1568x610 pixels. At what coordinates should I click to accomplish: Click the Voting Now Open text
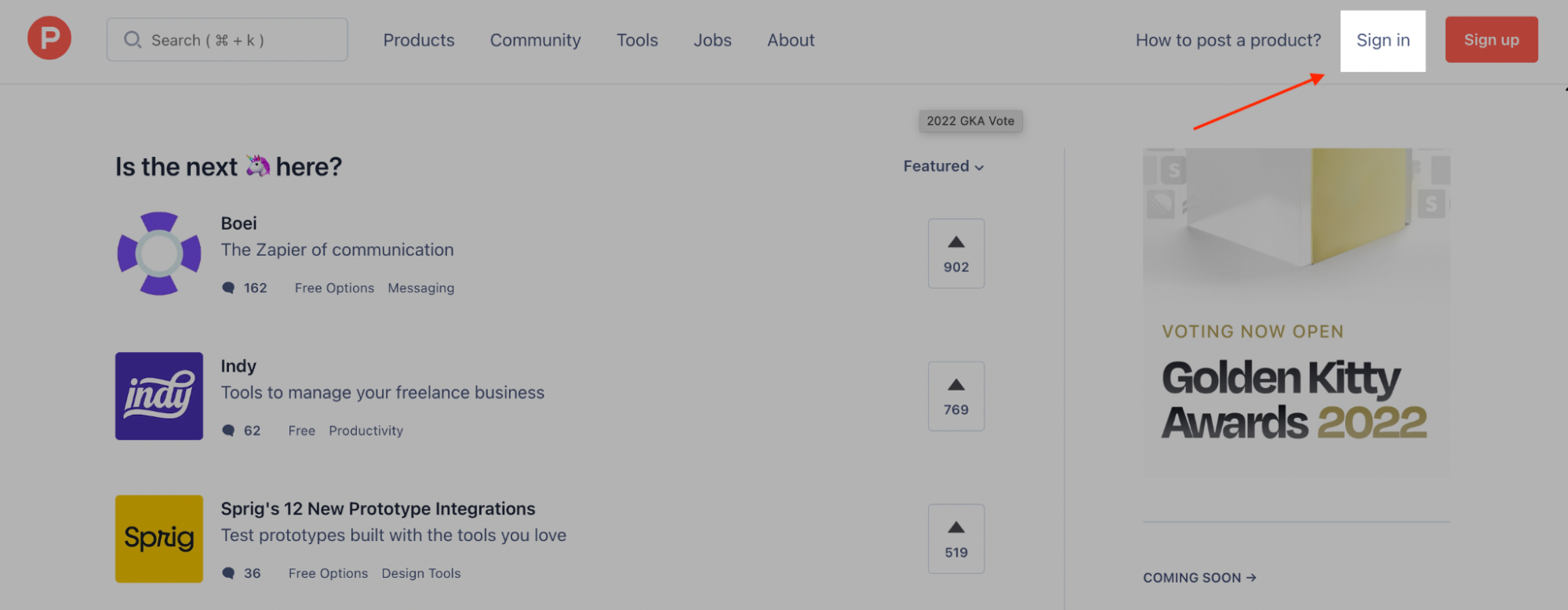pos(1253,332)
